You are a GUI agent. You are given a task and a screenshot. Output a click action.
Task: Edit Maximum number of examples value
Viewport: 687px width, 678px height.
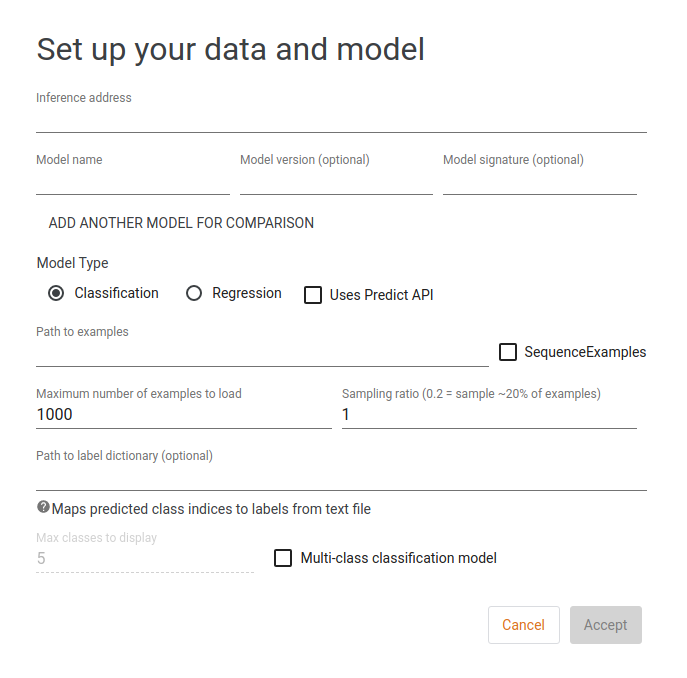[183, 415]
